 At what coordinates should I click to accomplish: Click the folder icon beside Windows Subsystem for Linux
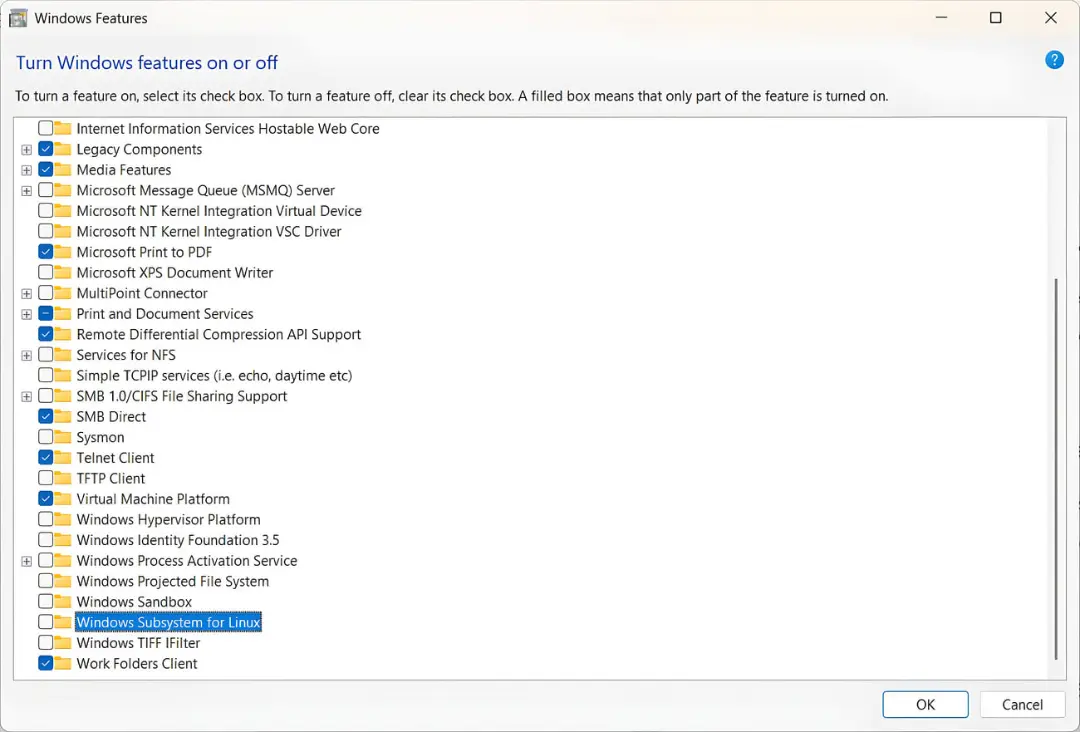point(63,622)
